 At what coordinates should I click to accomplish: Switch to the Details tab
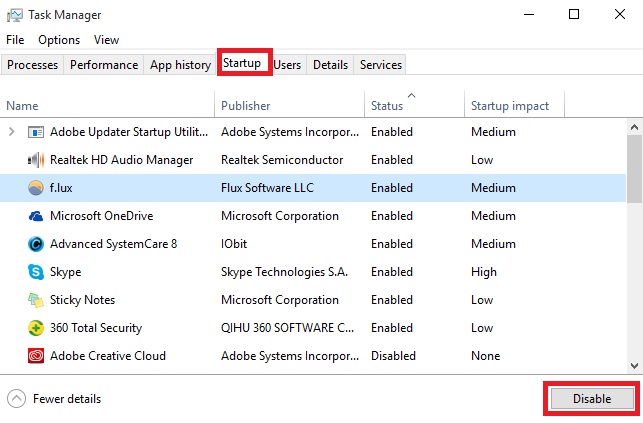click(x=331, y=65)
